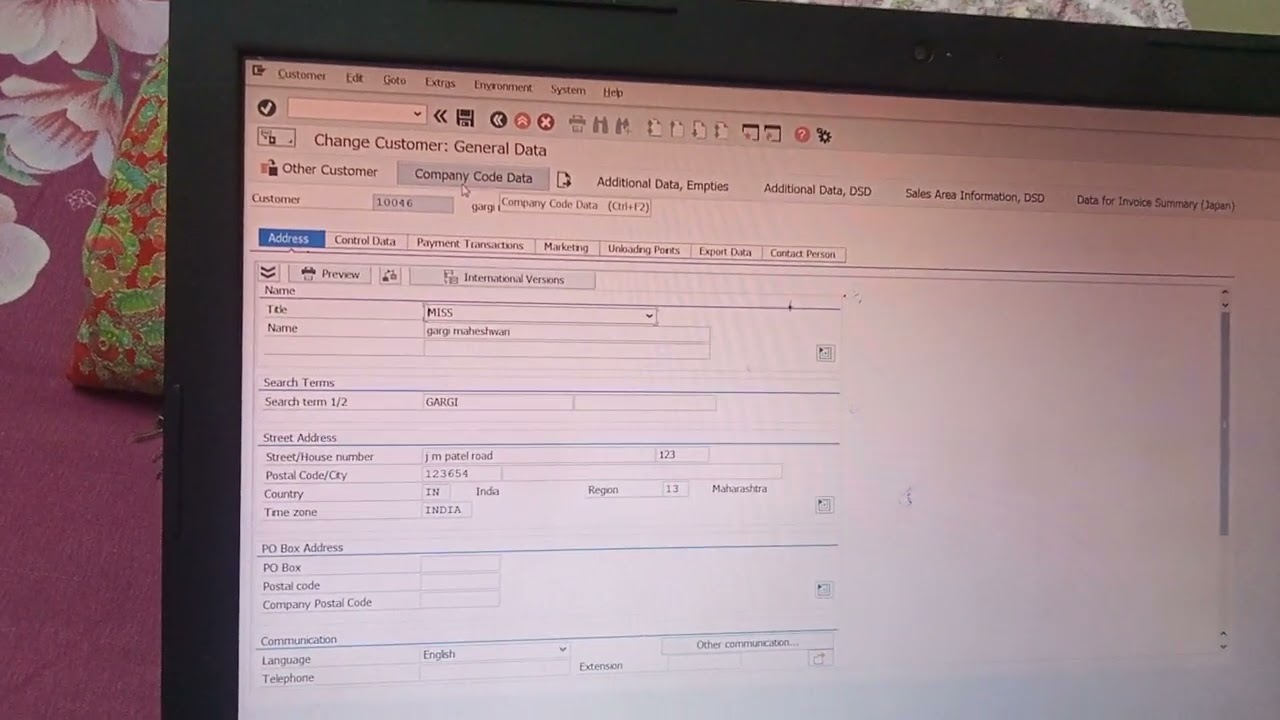Click the International Versions button
This screenshot has height=720, width=1280.
503,278
